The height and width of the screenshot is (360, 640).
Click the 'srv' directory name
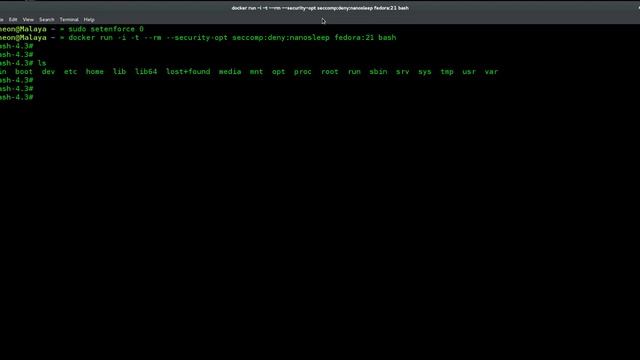pos(402,71)
